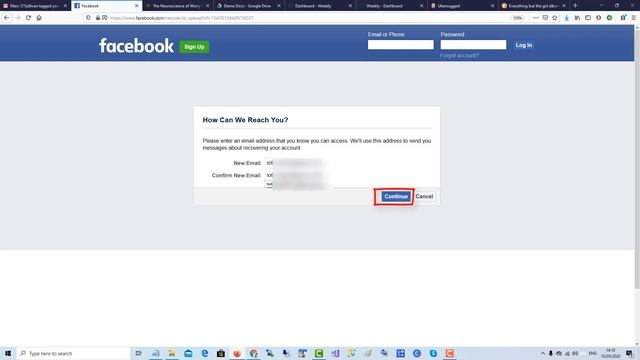Open the browser home page icon
Screen dimensions: 640x360
(39, 18)
